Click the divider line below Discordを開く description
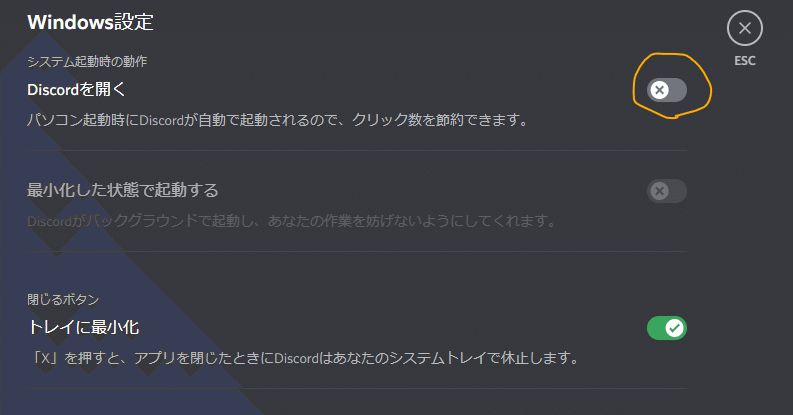Image resolution: width=793 pixels, height=415 pixels. coord(357,150)
